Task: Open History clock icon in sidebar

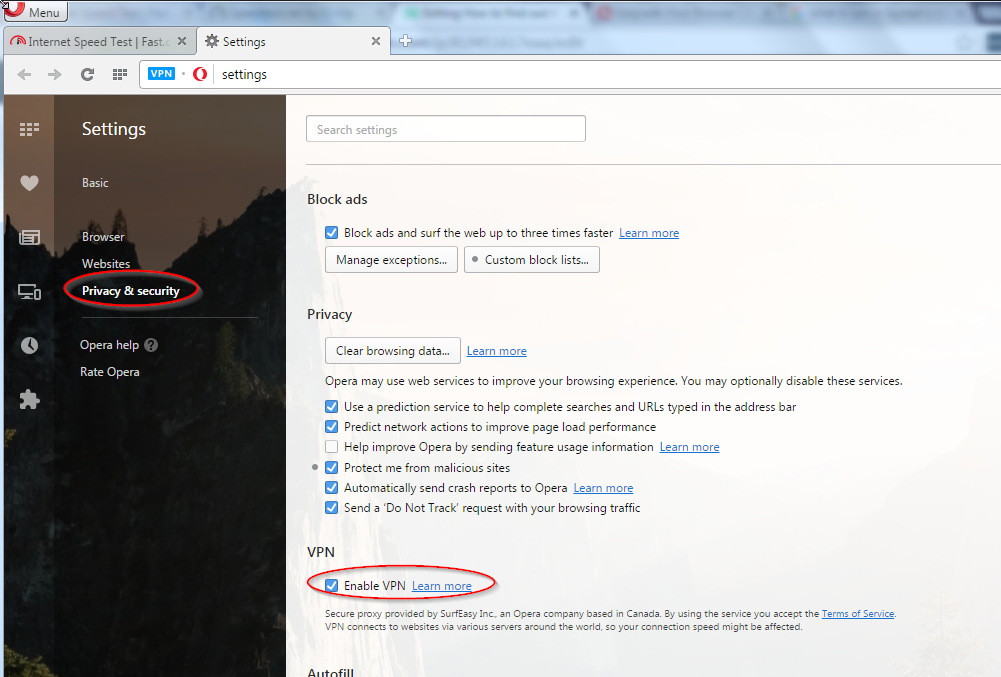Action: click(x=29, y=346)
